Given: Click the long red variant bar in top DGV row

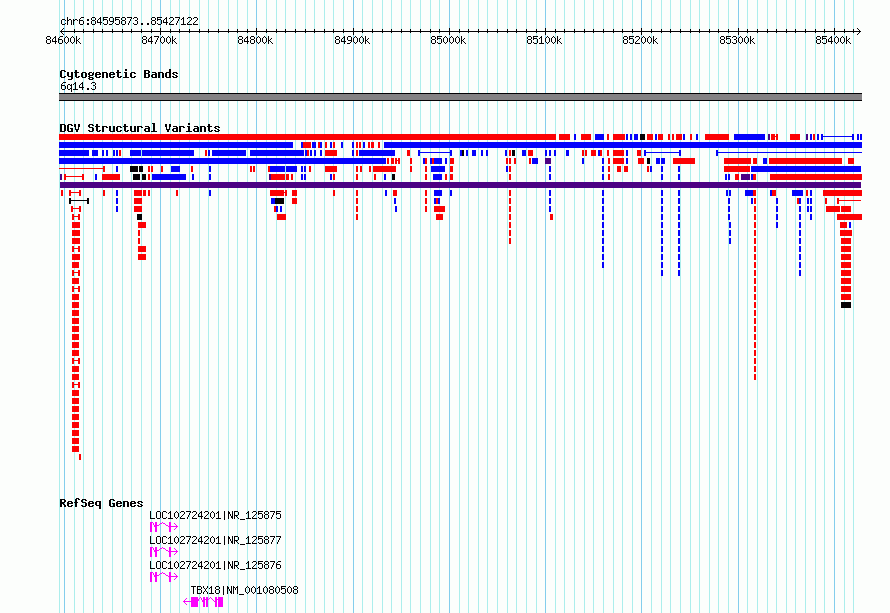Looking at the screenshot, I should 307,137.
